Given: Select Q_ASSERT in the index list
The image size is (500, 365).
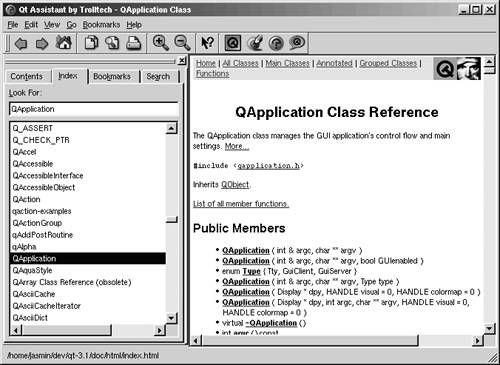Looking at the screenshot, I should tap(88, 128).
